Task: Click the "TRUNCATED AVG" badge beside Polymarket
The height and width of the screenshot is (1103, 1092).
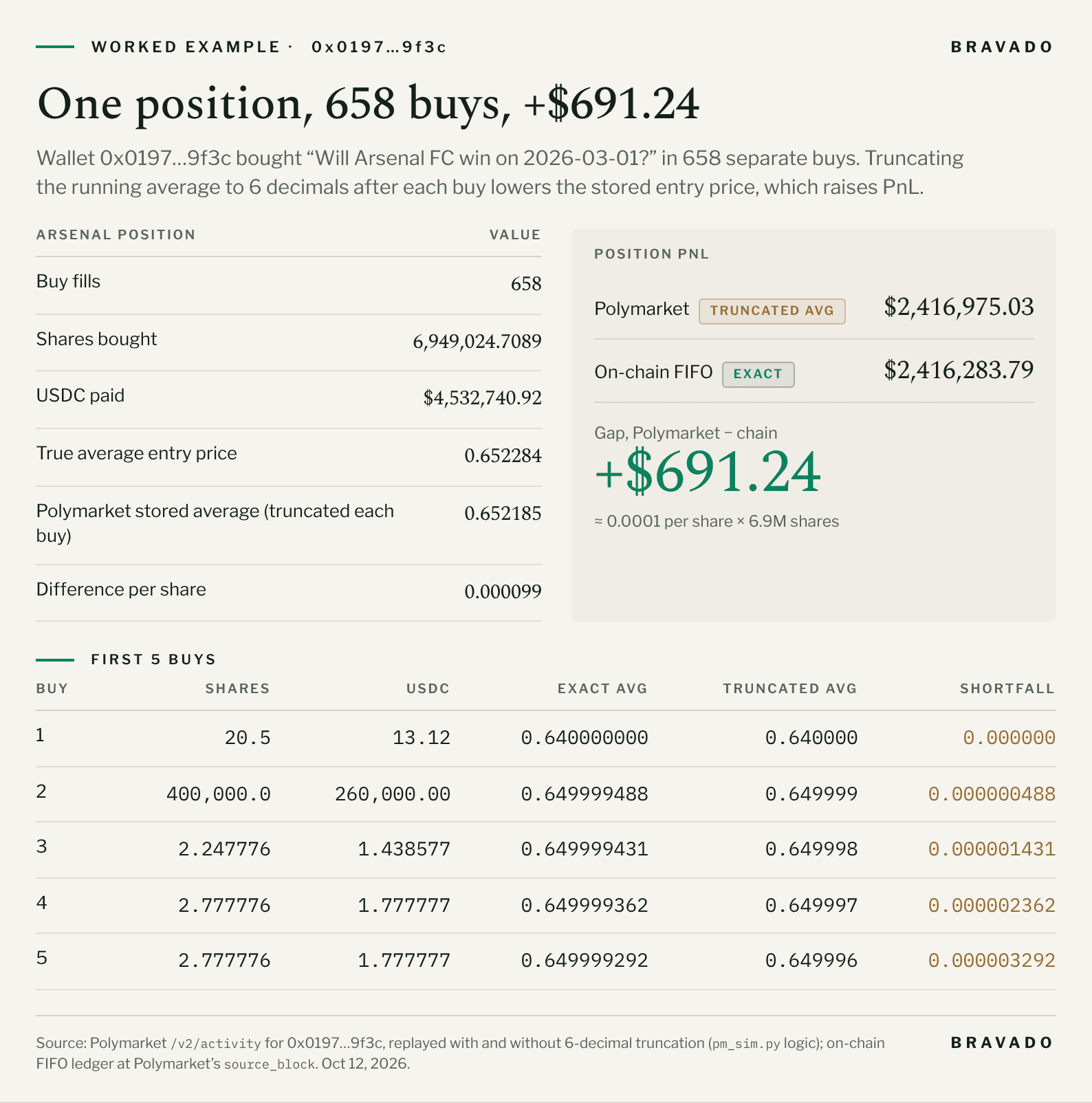Action: coord(772,311)
